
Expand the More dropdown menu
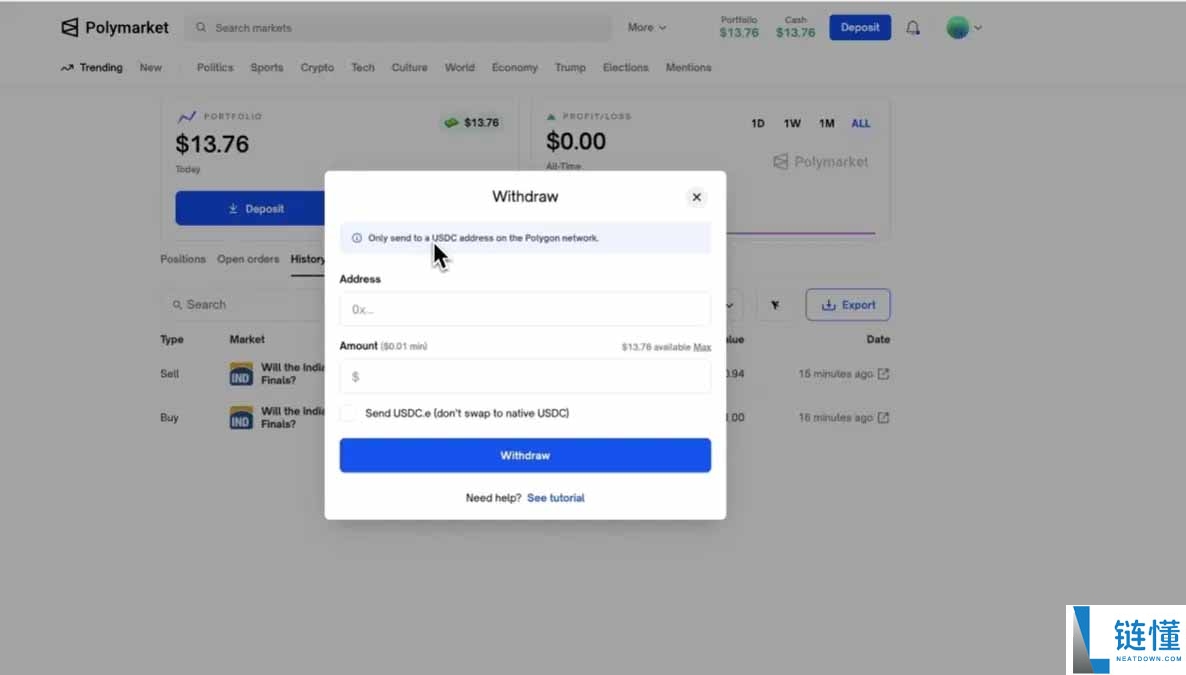[647, 27]
